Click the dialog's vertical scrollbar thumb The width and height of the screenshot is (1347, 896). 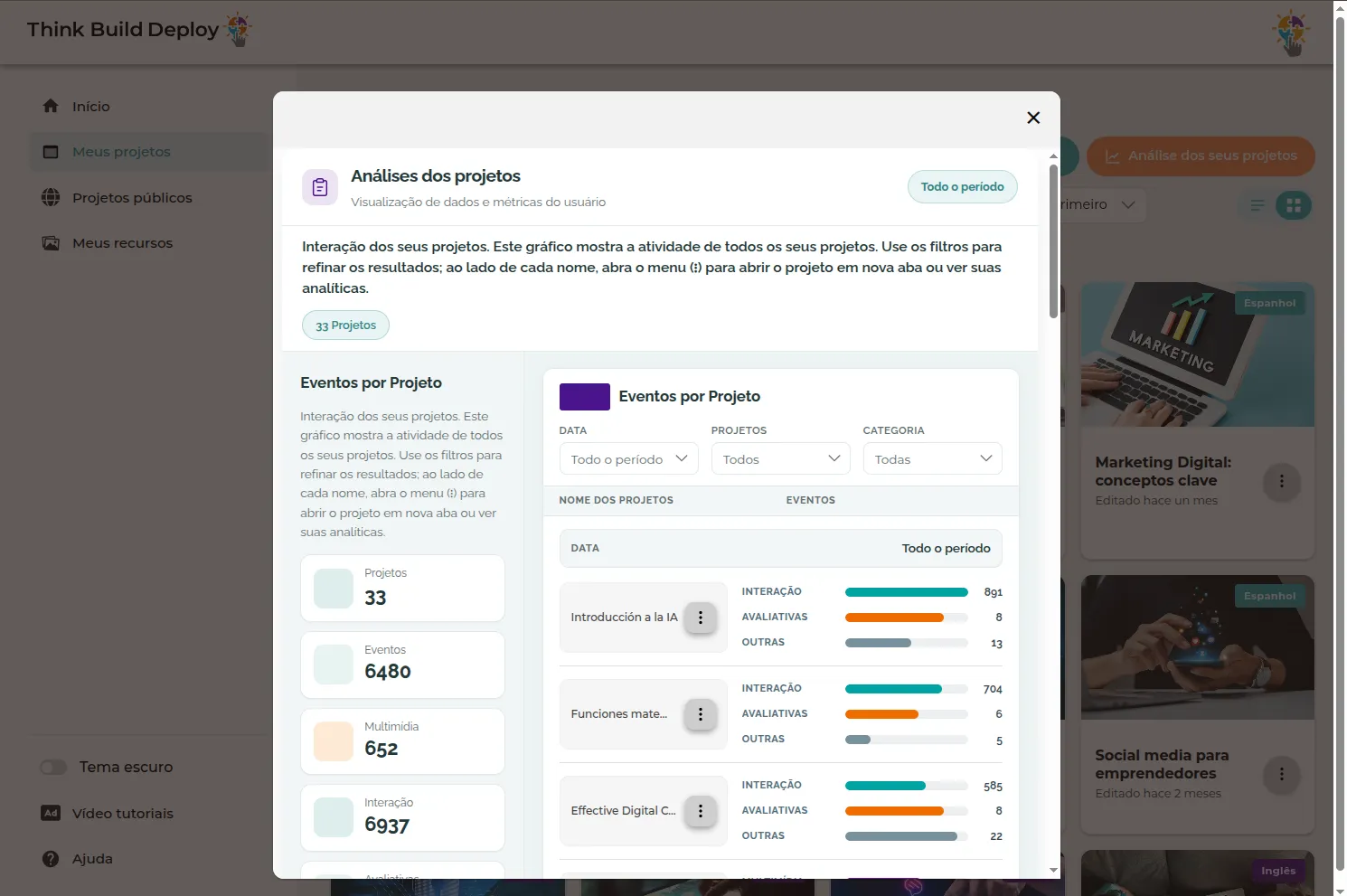coord(1053,241)
